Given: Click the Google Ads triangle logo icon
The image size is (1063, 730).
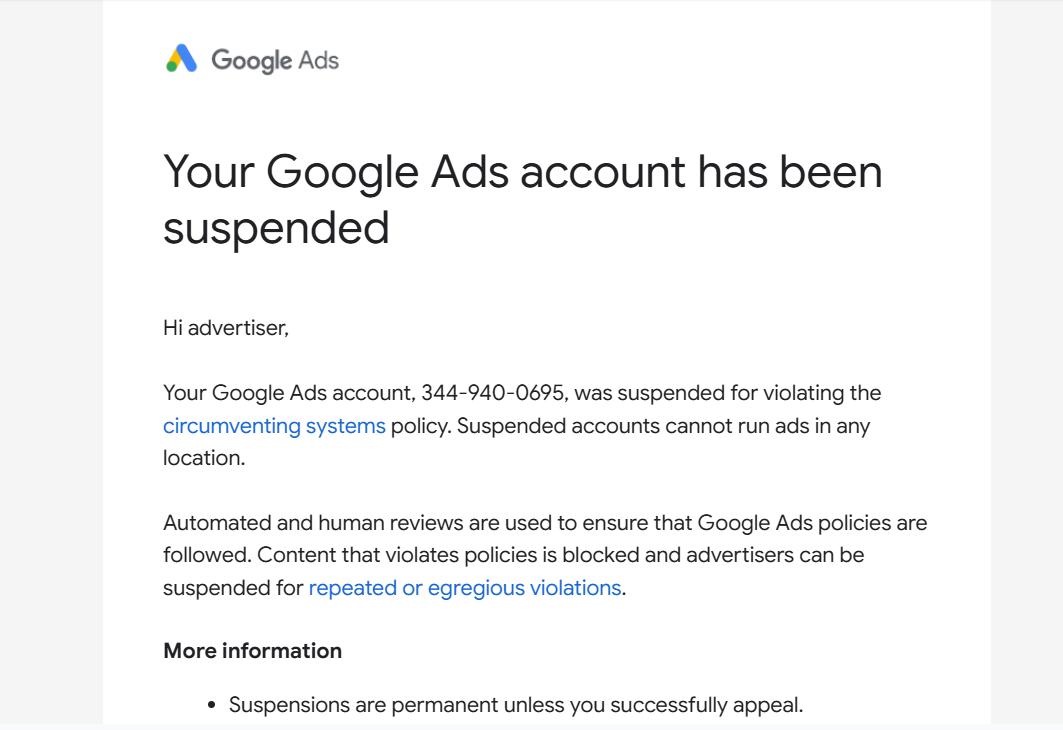Looking at the screenshot, I should pos(181,59).
